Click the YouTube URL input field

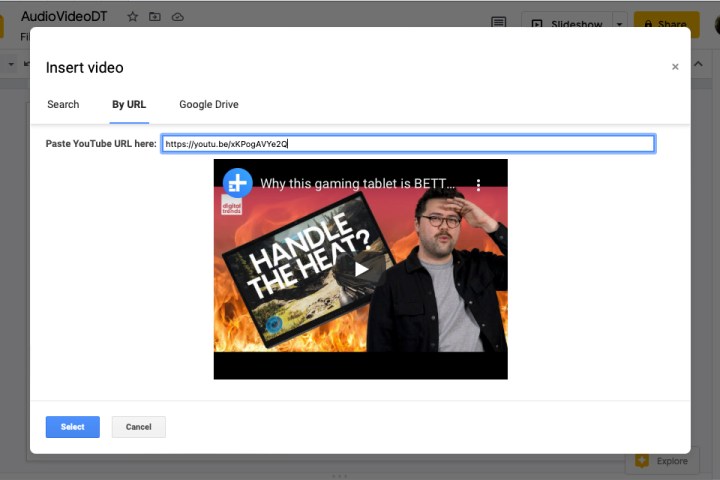point(408,144)
